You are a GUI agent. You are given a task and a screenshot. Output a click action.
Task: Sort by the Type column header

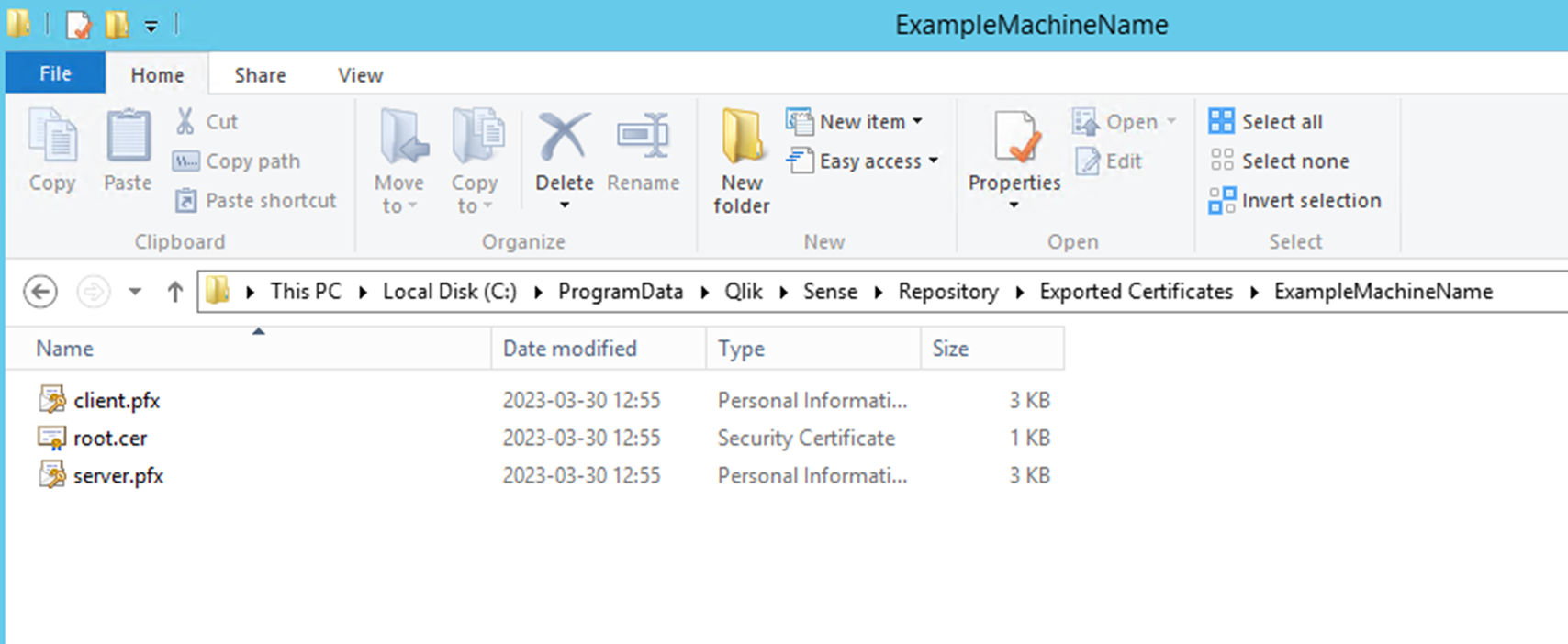click(x=813, y=349)
